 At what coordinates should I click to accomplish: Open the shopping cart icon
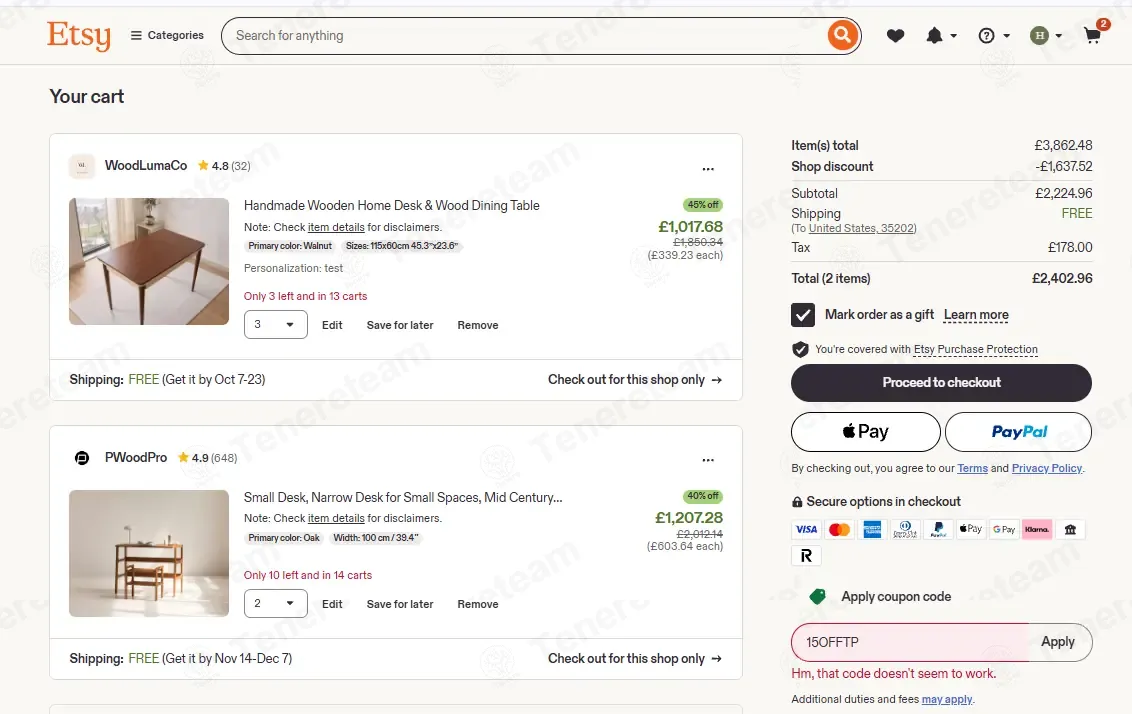(1093, 35)
